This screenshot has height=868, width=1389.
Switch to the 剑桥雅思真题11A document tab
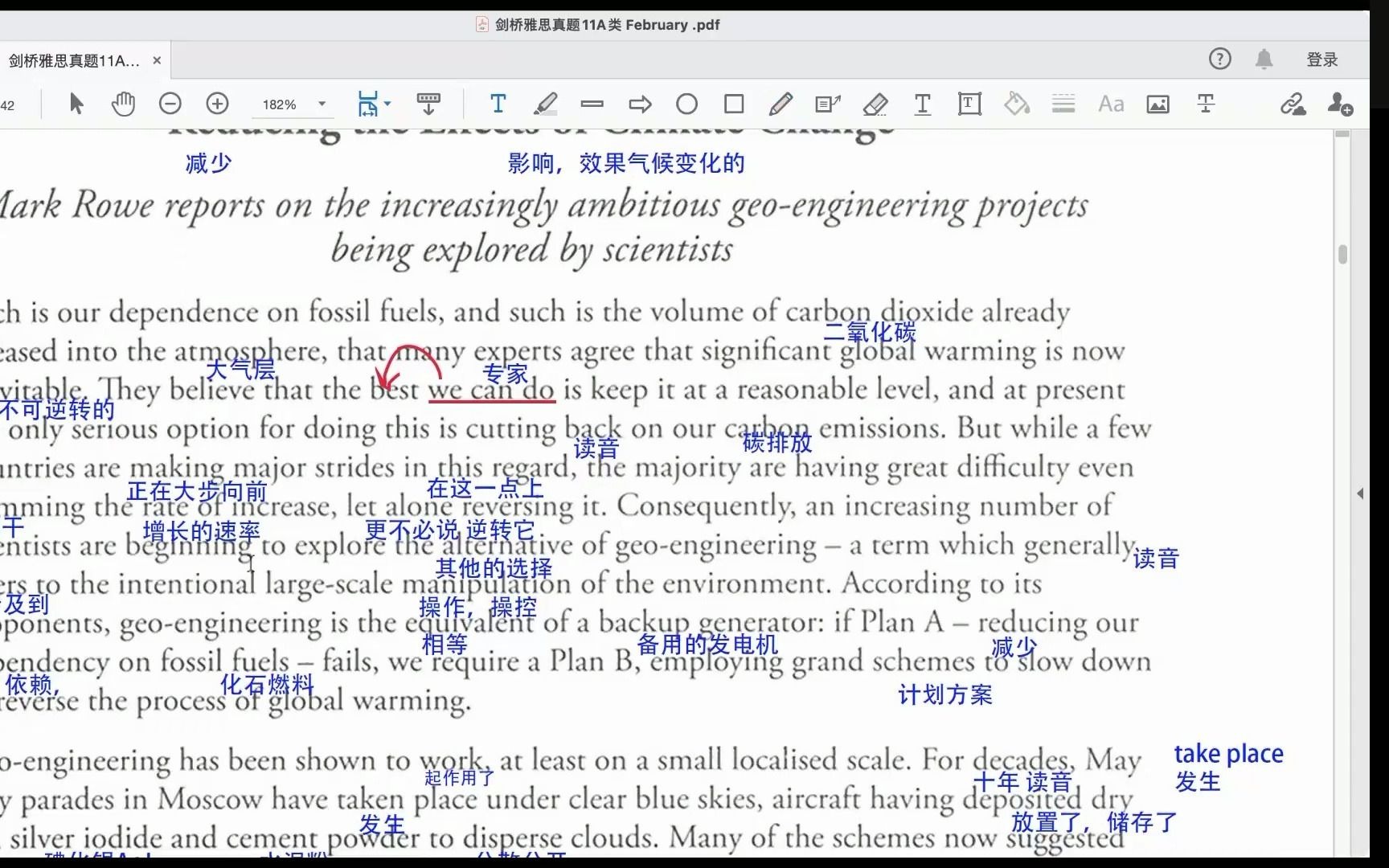[74, 60]
